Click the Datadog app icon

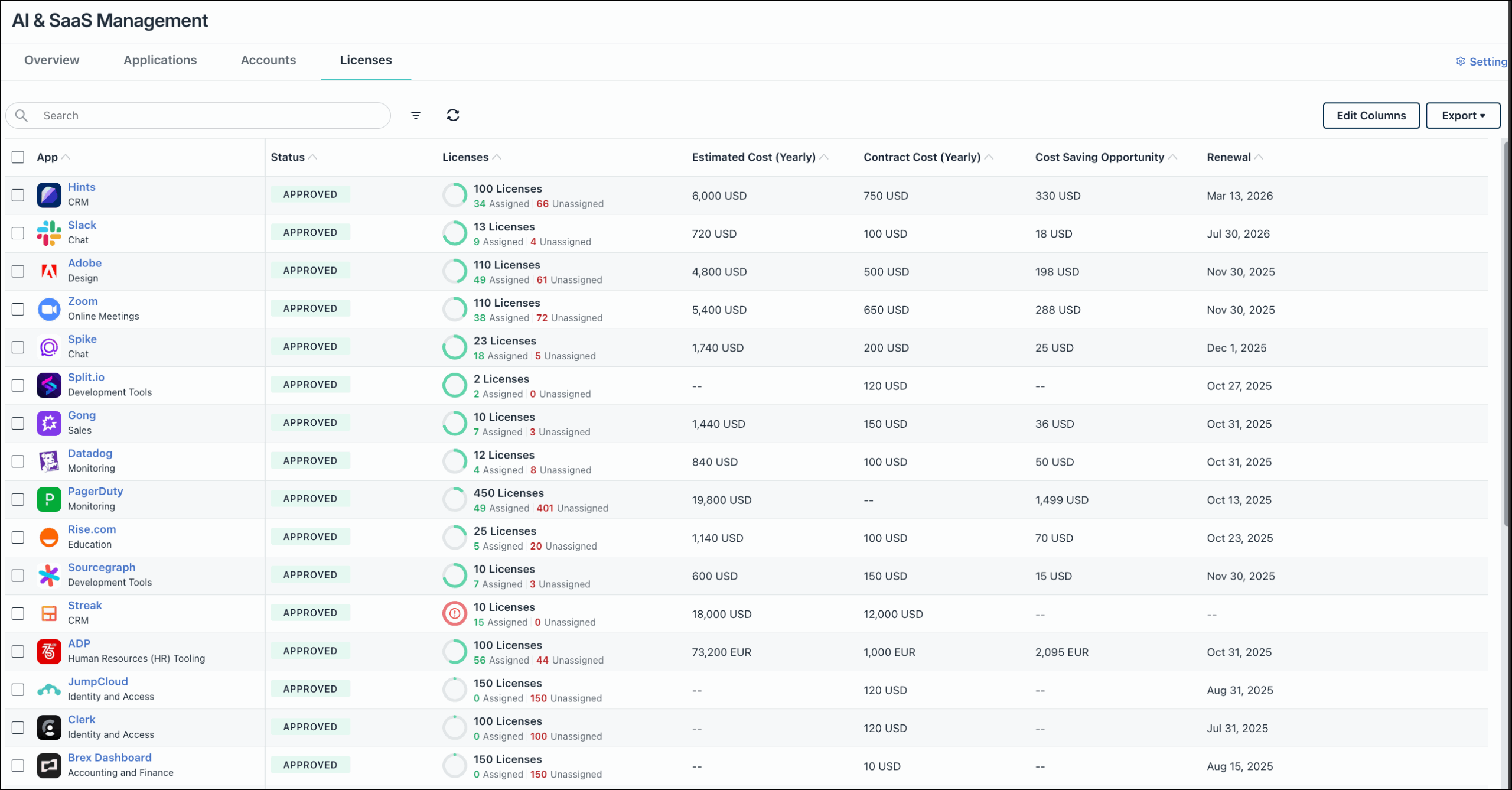[48, 461]
